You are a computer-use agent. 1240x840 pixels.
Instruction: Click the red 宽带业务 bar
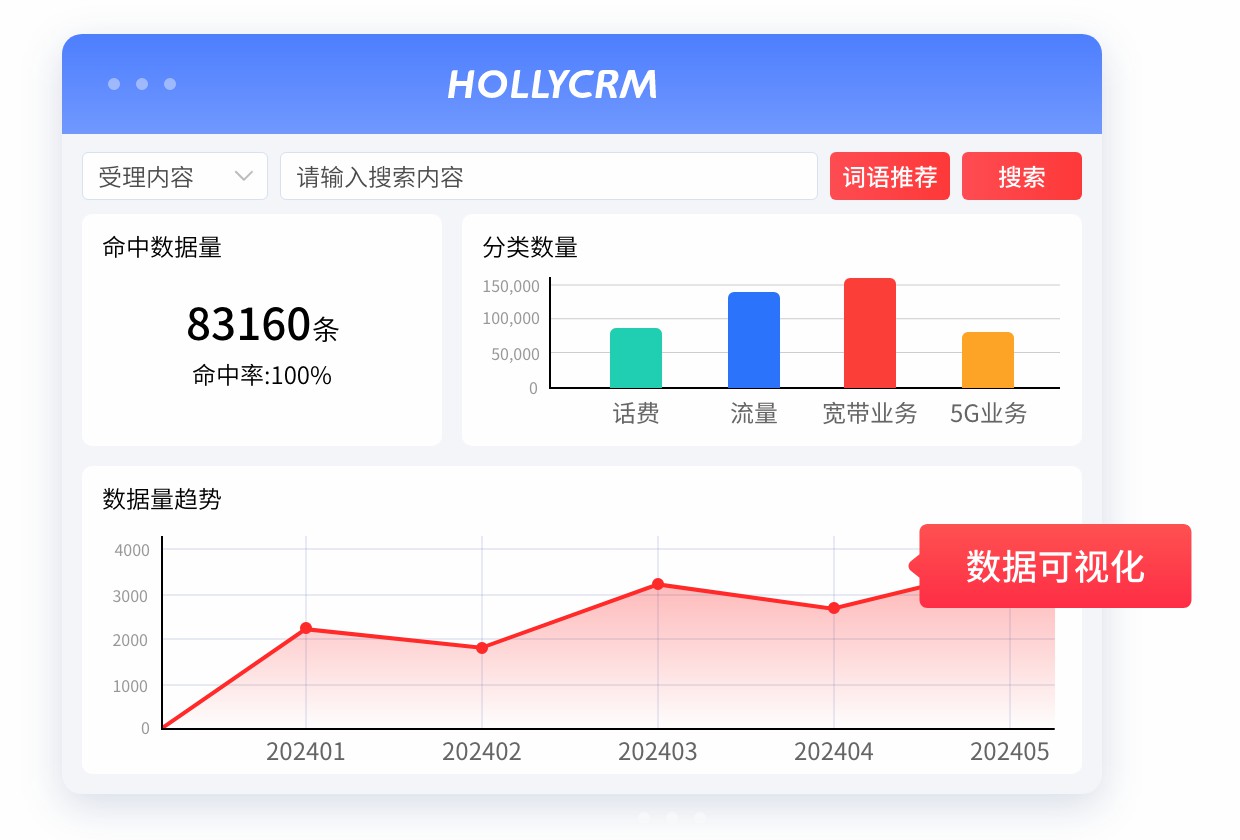[x=869, y=332]
